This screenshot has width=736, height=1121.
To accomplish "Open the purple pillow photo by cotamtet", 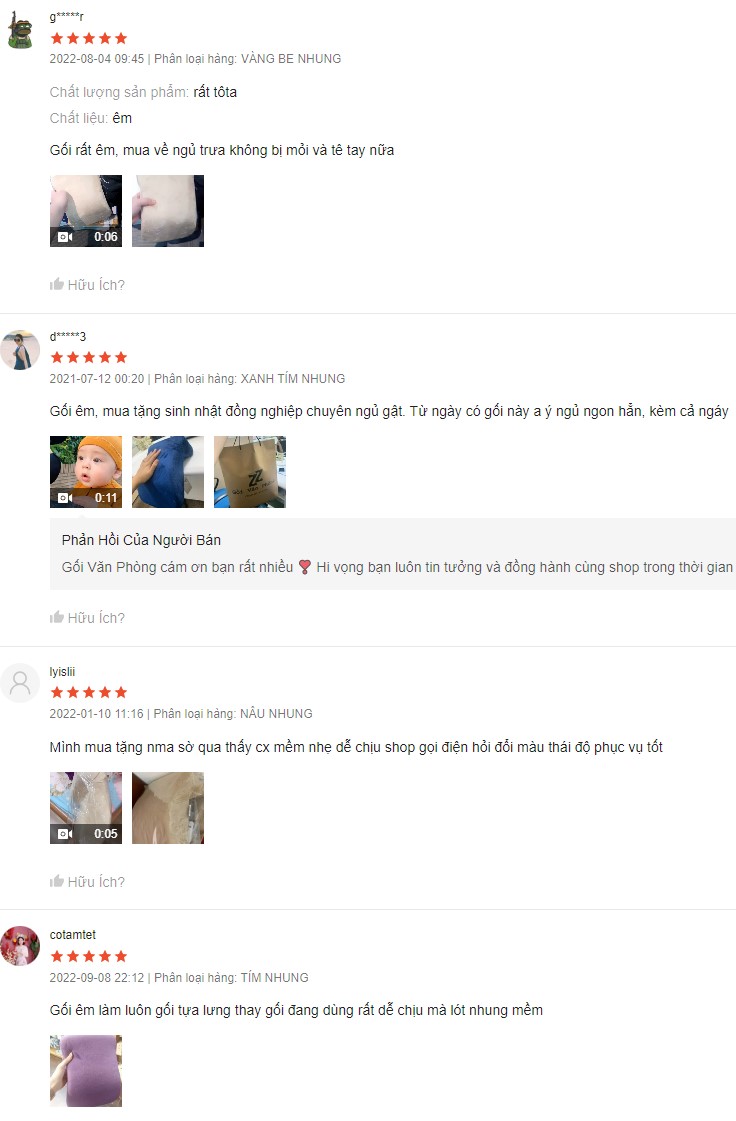I will pyautogui.click(x=86, y=1071).
